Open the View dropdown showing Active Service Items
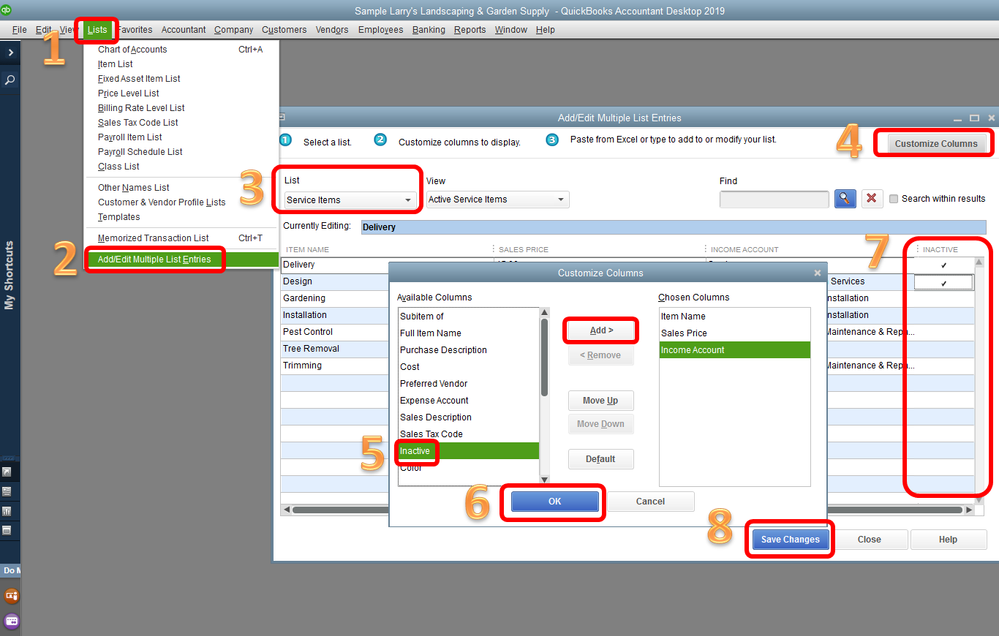 pos(497,199)
